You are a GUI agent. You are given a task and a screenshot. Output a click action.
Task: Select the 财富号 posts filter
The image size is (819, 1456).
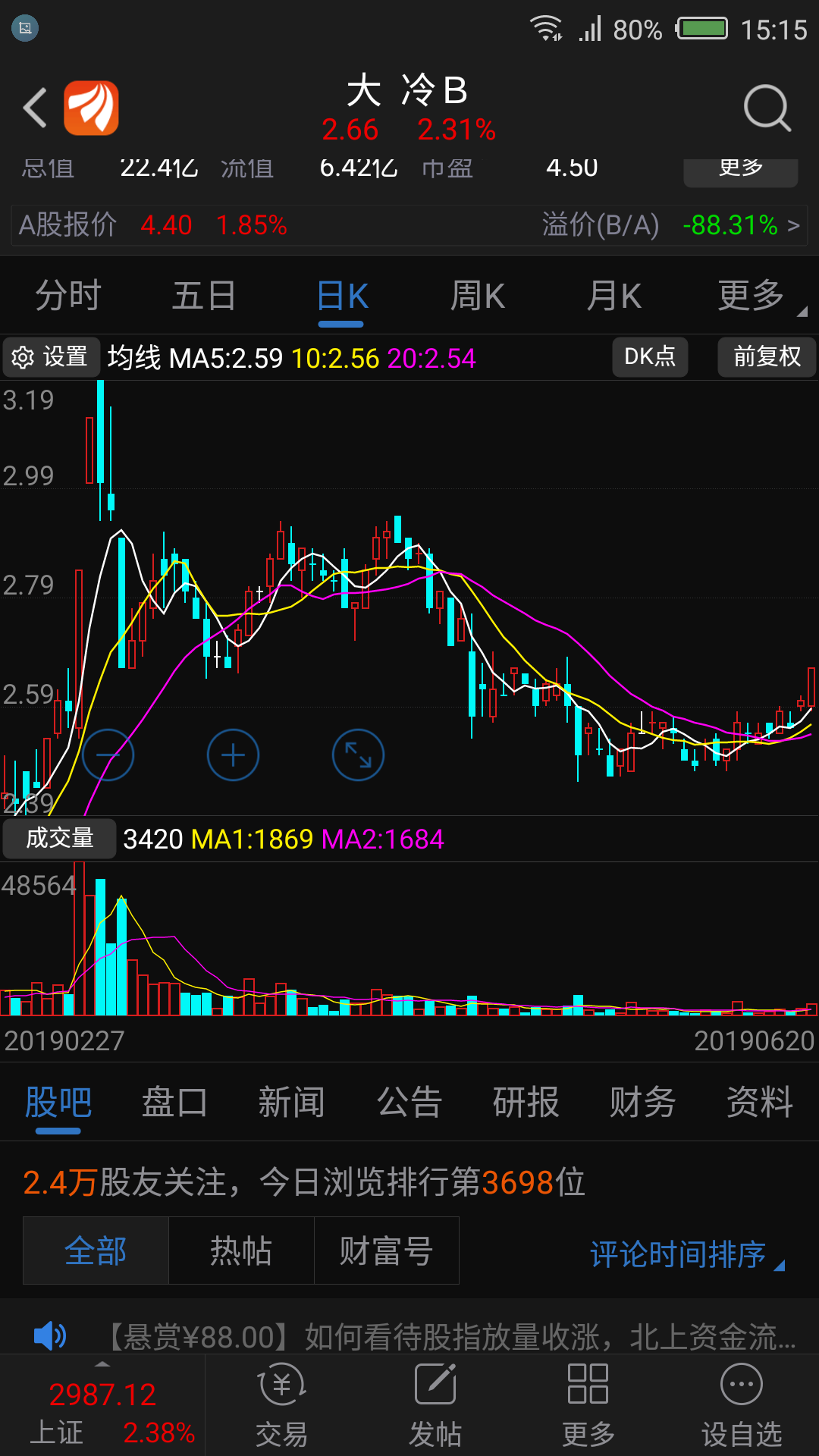pyautogui.click(x=387, y=1250)
